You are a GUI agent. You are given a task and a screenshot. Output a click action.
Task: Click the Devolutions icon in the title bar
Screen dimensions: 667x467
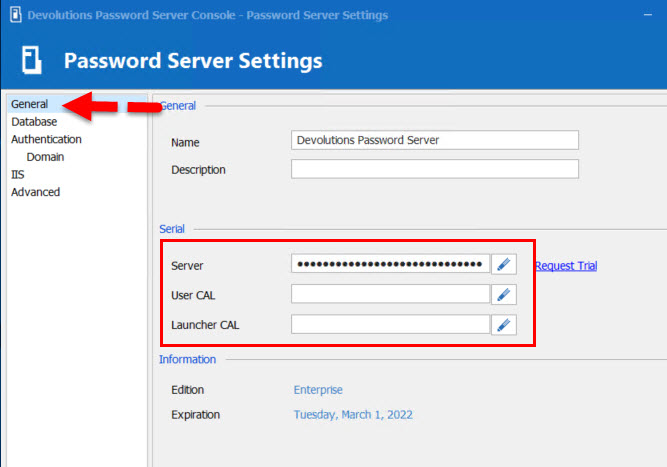tap(13, 15)
